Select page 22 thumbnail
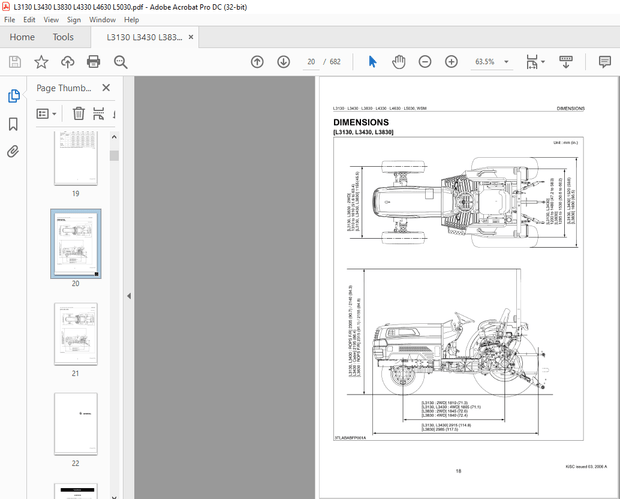Image resolution: width=620 pixels, height=499 pixels. (x=76, y=424)
